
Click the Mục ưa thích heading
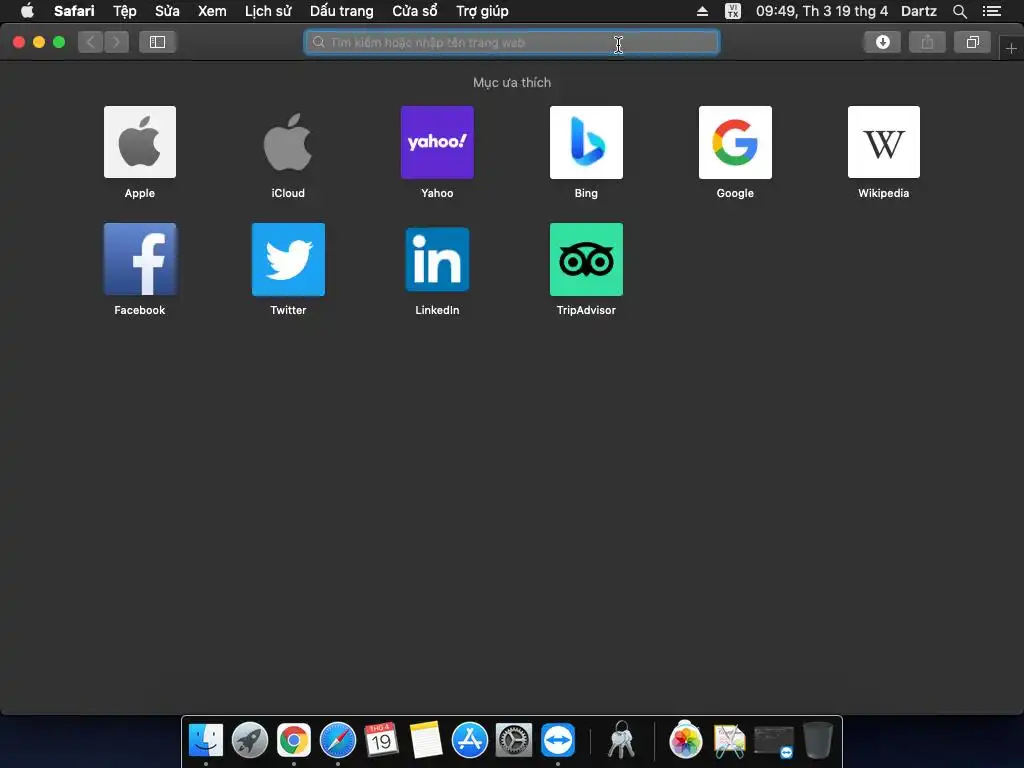[x=512, y=82]
